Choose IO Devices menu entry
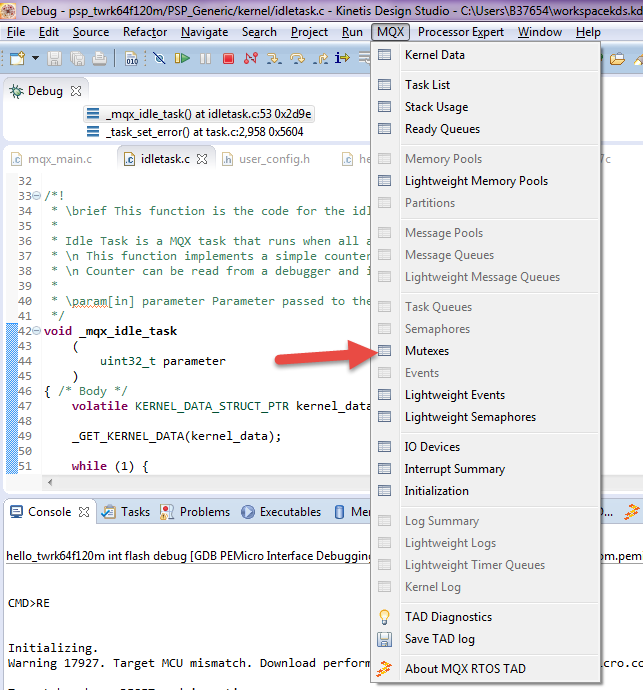This screenshot has width=643, height=690. click(486, 447)
